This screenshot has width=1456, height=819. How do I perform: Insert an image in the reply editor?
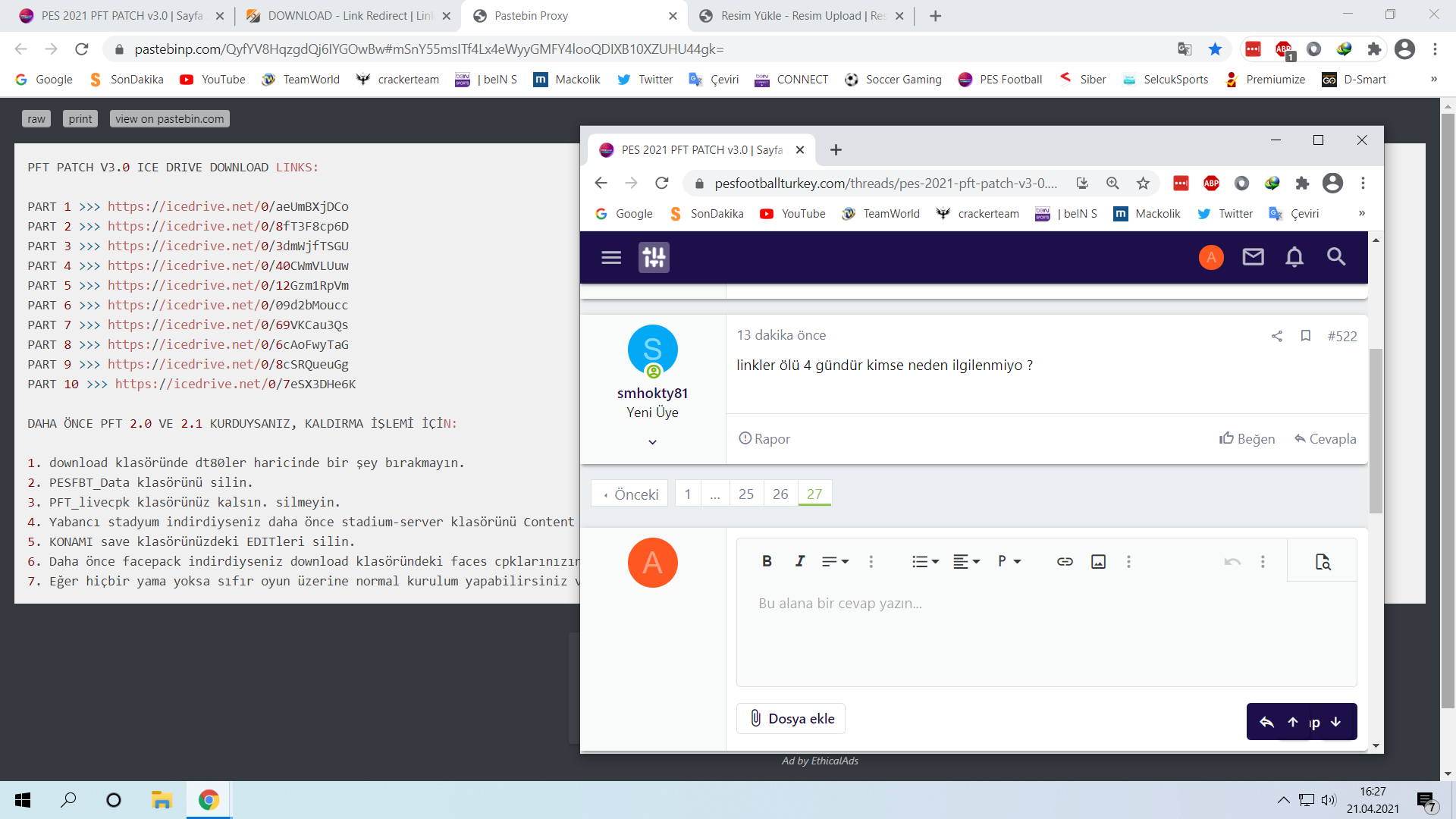(1098, 561)
